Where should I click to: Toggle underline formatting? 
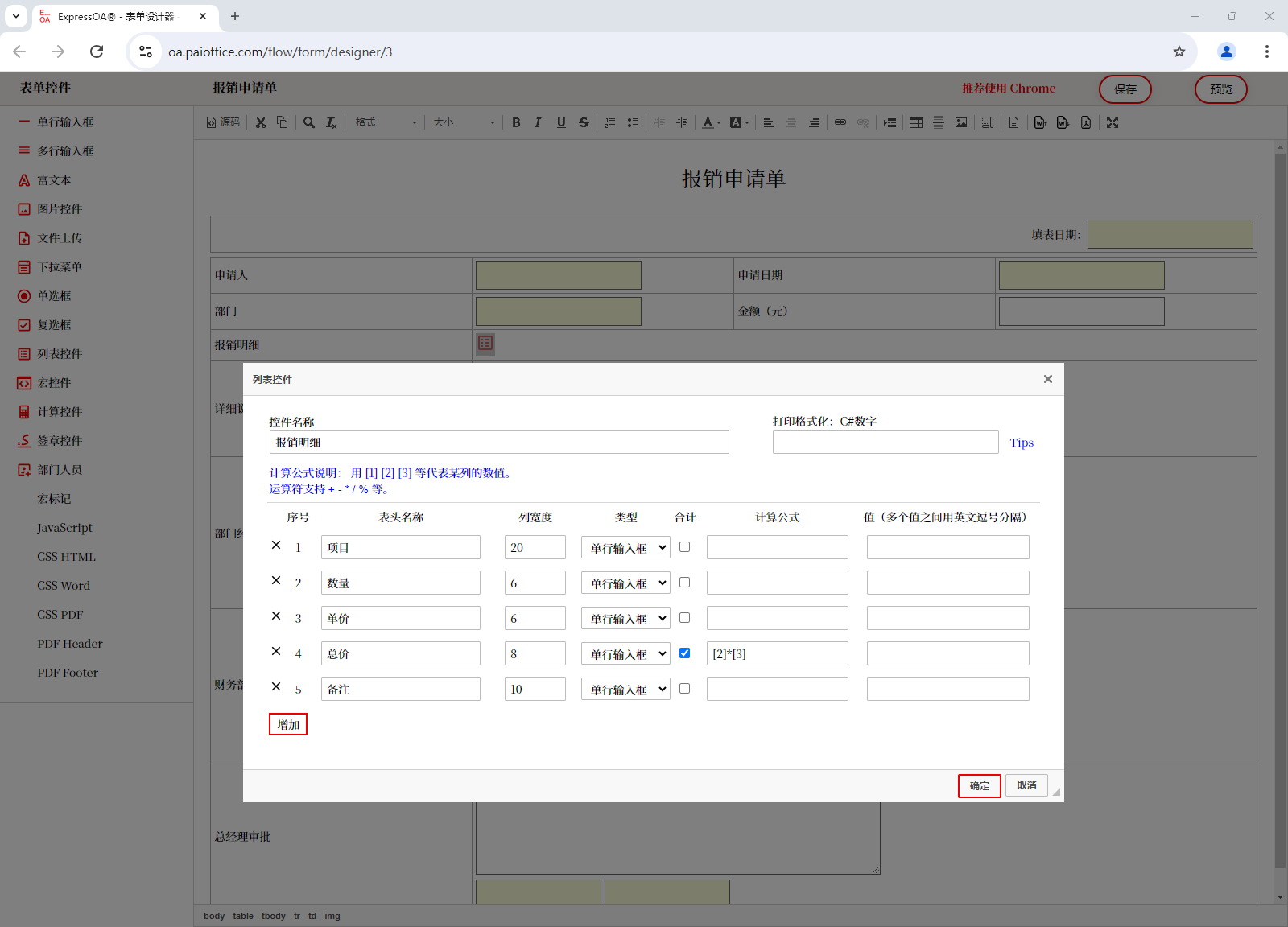coord(561,122)
